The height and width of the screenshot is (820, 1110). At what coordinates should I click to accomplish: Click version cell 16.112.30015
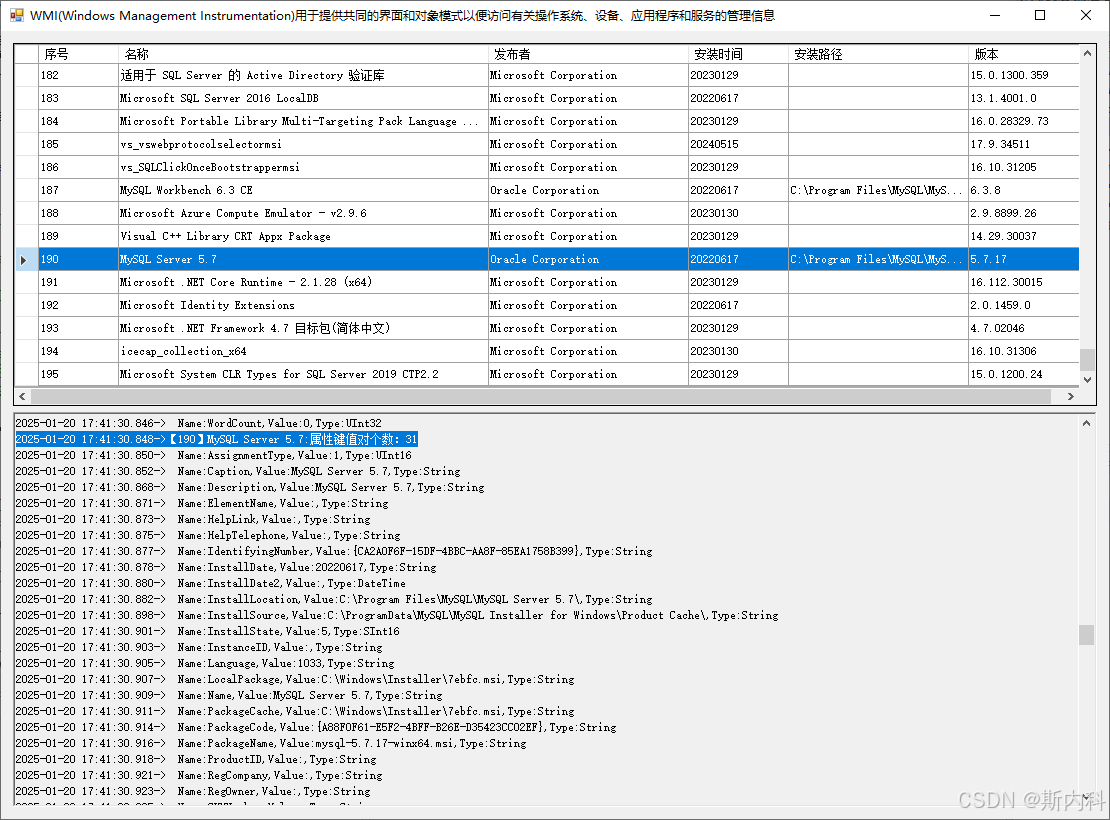pos(1024,283)
